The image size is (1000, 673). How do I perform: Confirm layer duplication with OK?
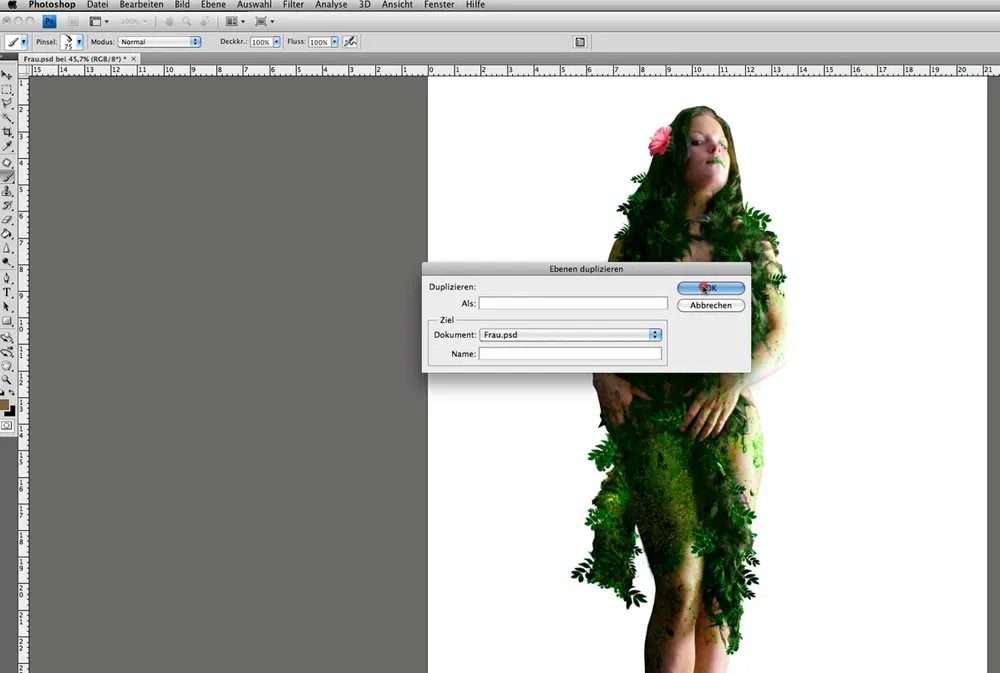[710, 288]
